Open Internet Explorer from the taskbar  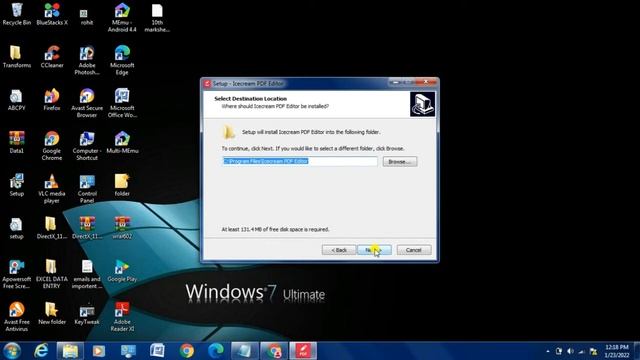[41, 351]
